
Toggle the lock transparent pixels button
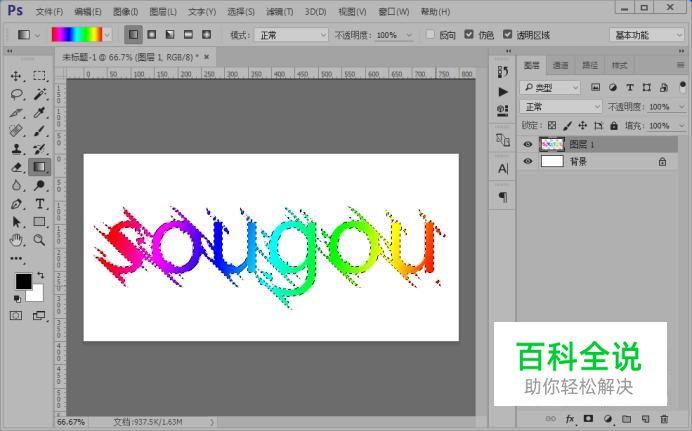click(x=552, y=126)
